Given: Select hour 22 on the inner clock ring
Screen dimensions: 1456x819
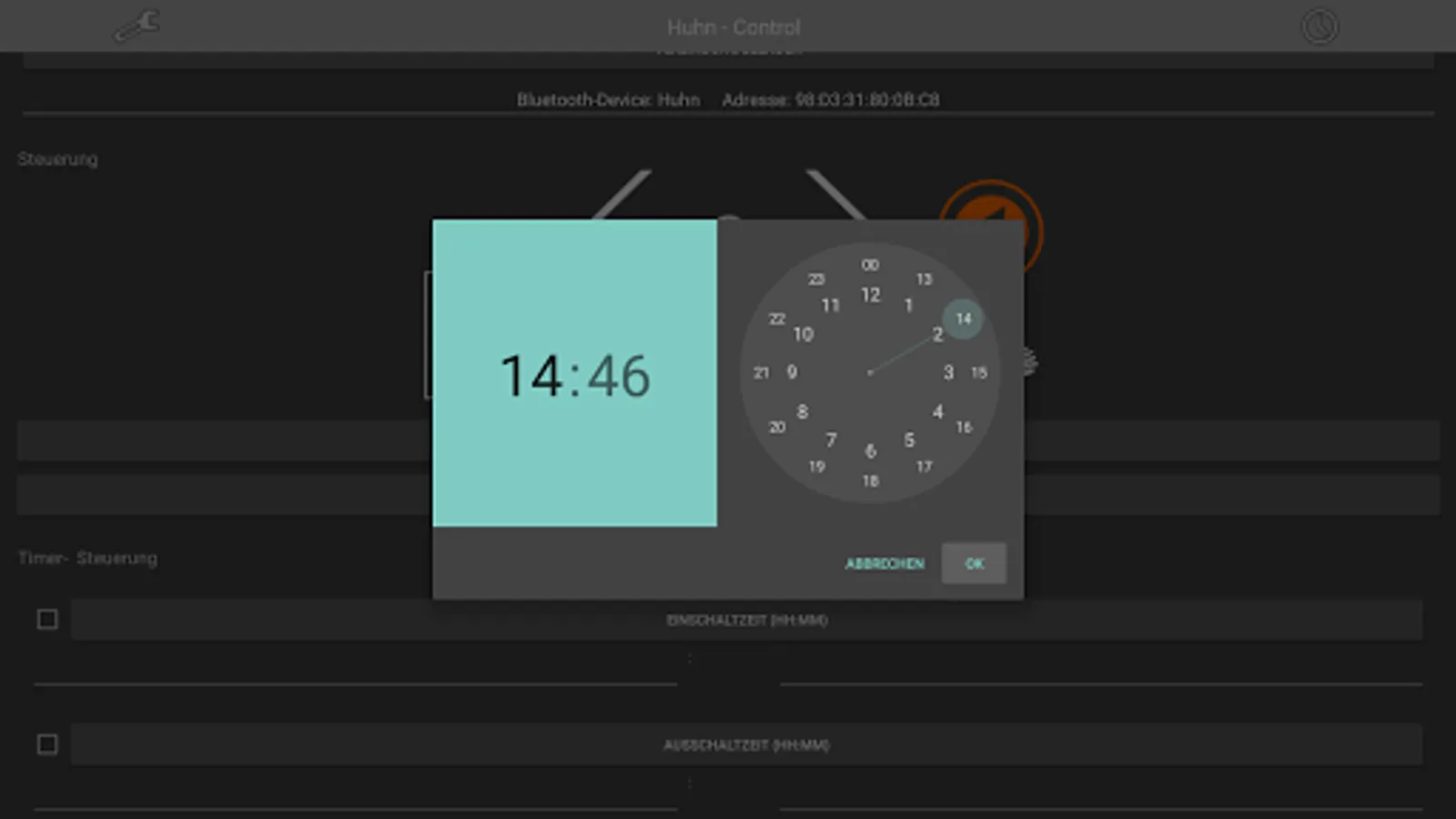Looking at the screenshot, I should (x=776, y=318).
